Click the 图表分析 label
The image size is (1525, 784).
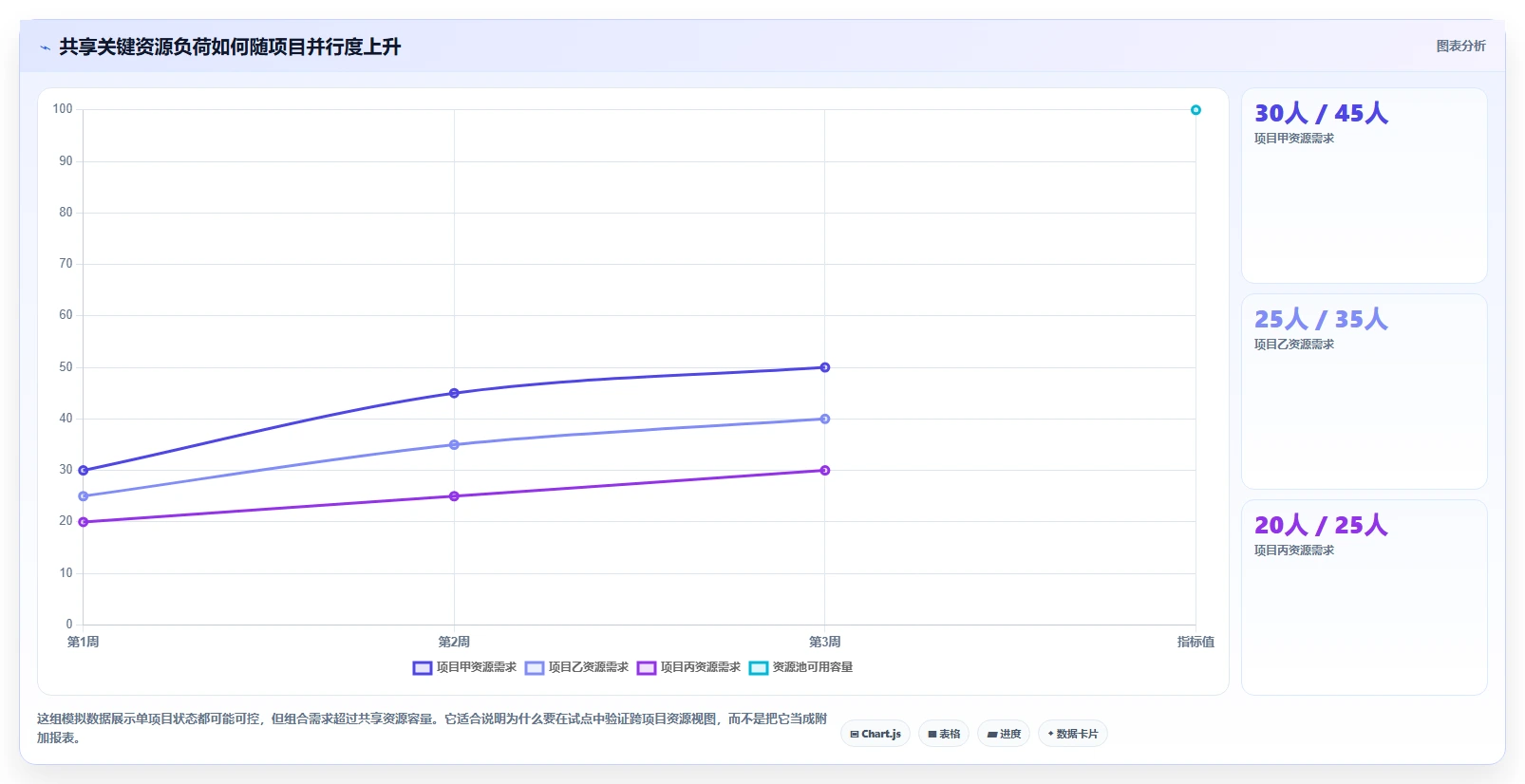[x=1460, y=46]
